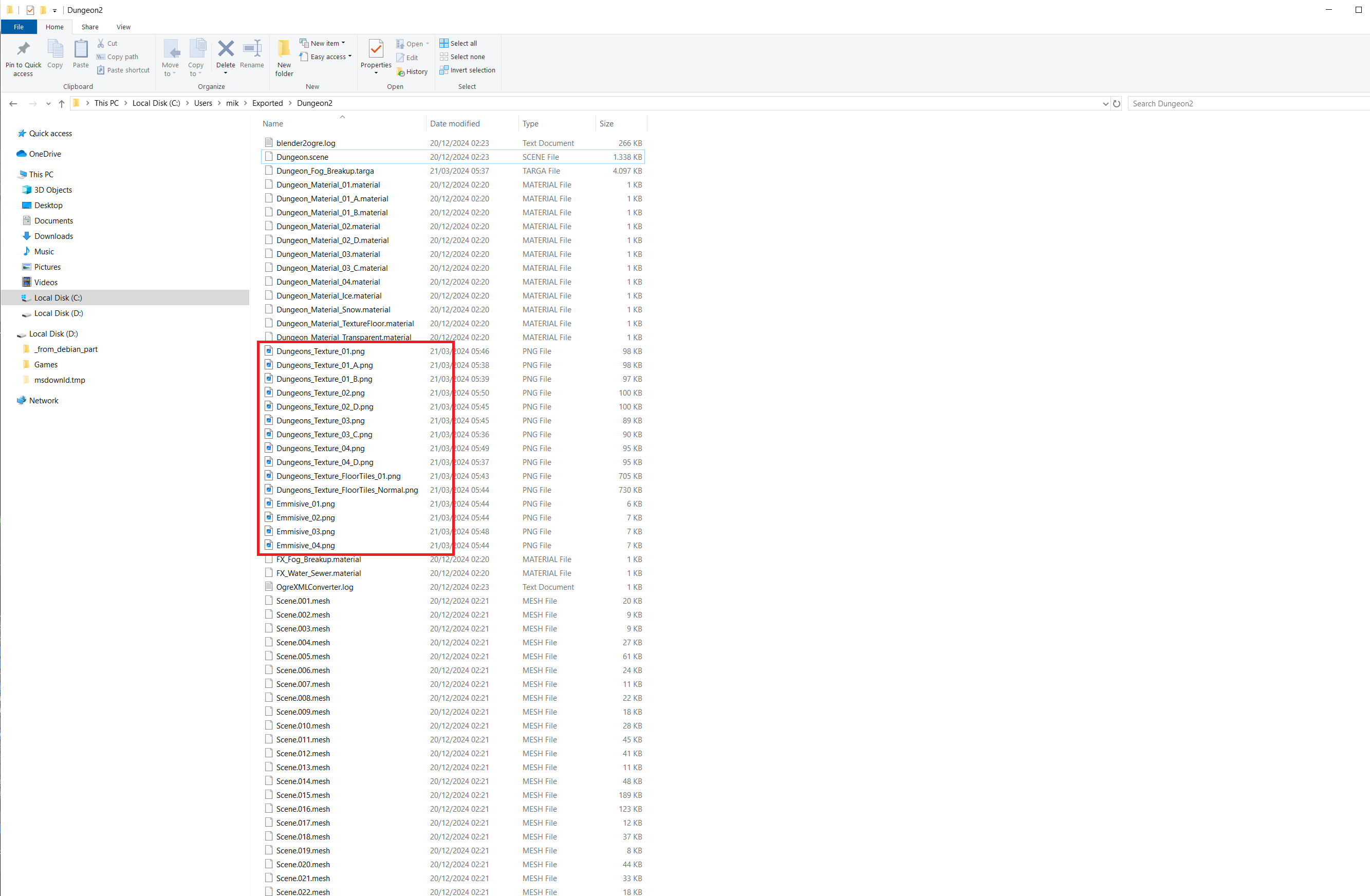Screen dimensions: 1370x896
Task: Expand breadcrumb chevron after Exported
Action: (x=290, y=103)
